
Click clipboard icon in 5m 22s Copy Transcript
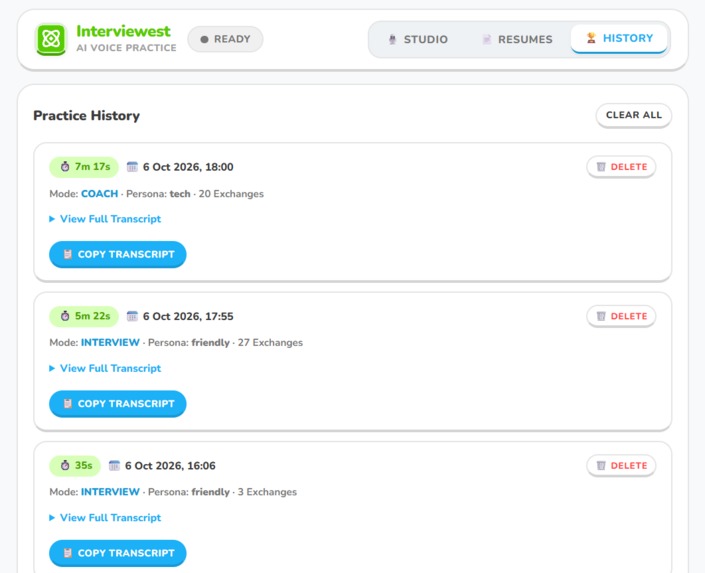click(67, 403)
